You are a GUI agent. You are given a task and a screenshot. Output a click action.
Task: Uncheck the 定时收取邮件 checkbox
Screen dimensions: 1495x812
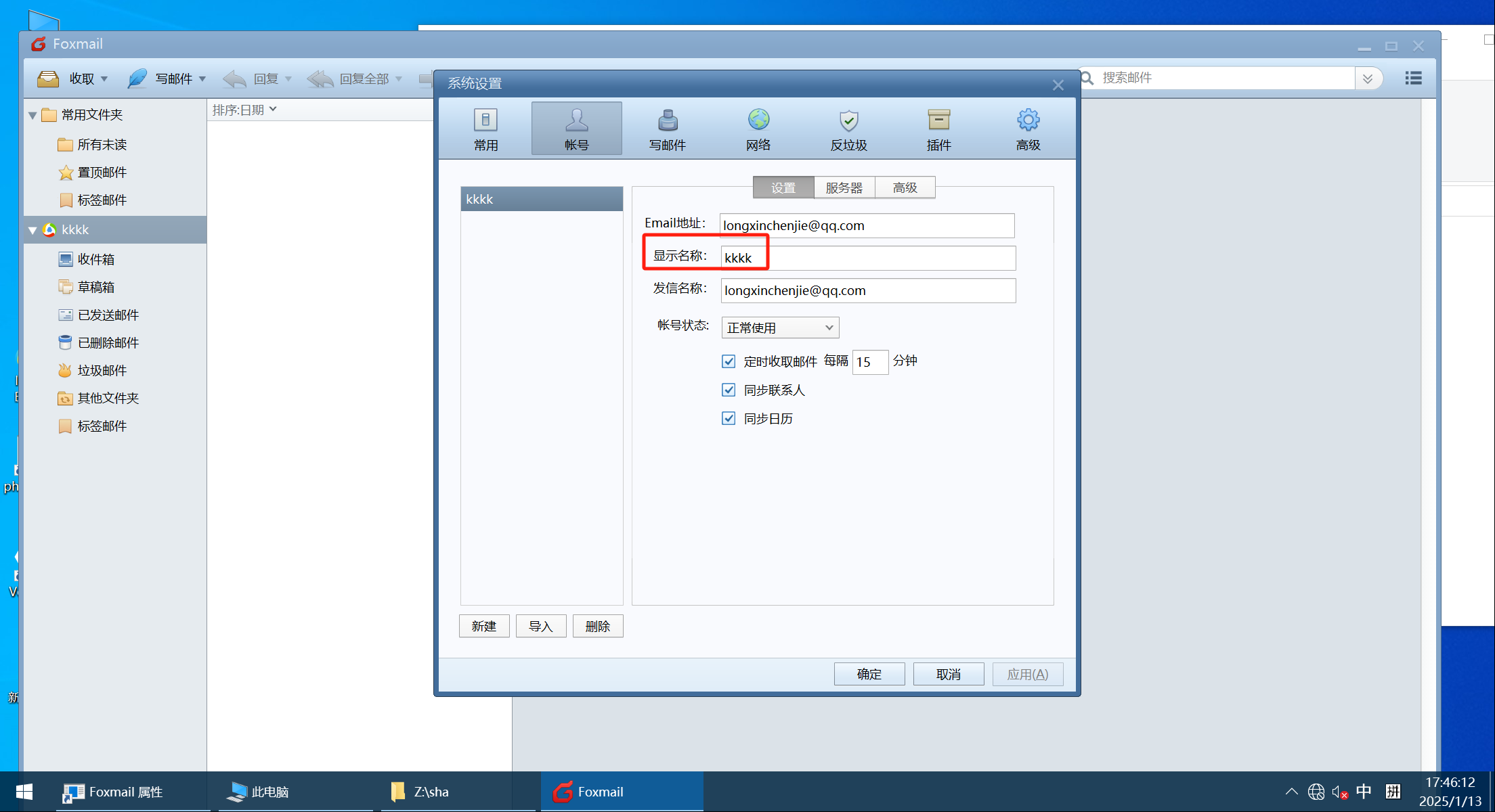[729, 361]
